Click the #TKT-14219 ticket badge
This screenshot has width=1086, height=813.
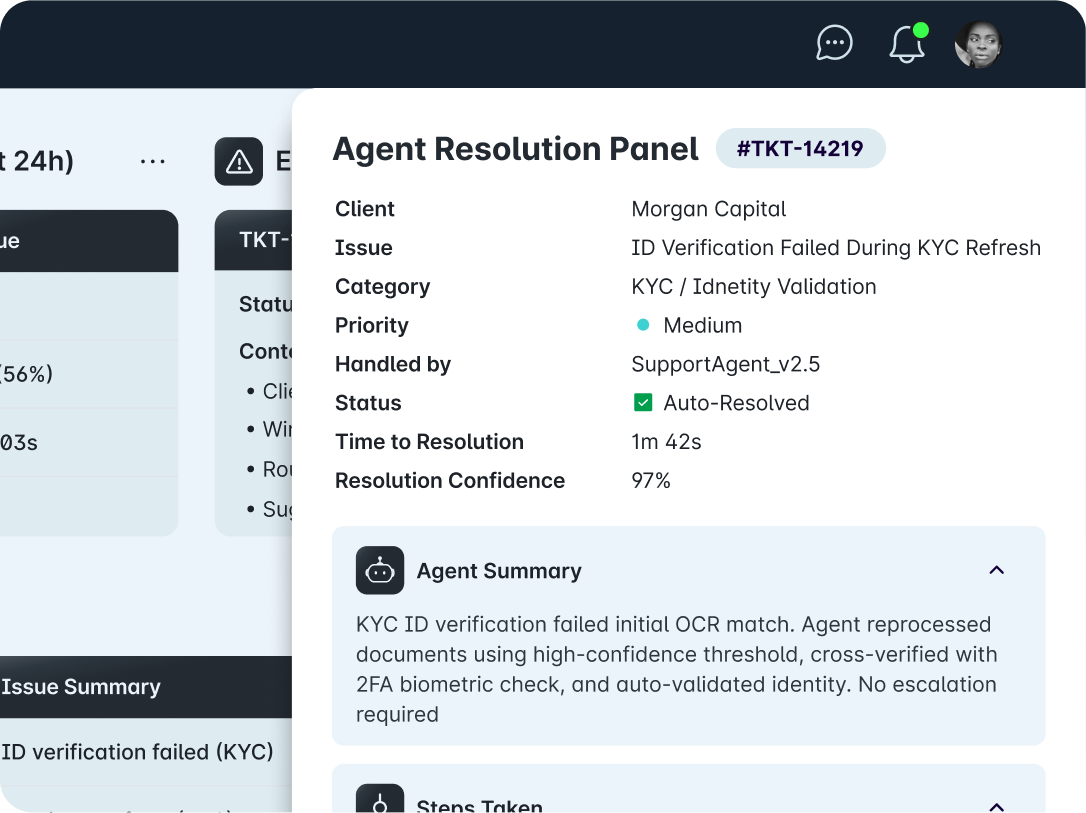pyautogui.click(x=800, y=149)
